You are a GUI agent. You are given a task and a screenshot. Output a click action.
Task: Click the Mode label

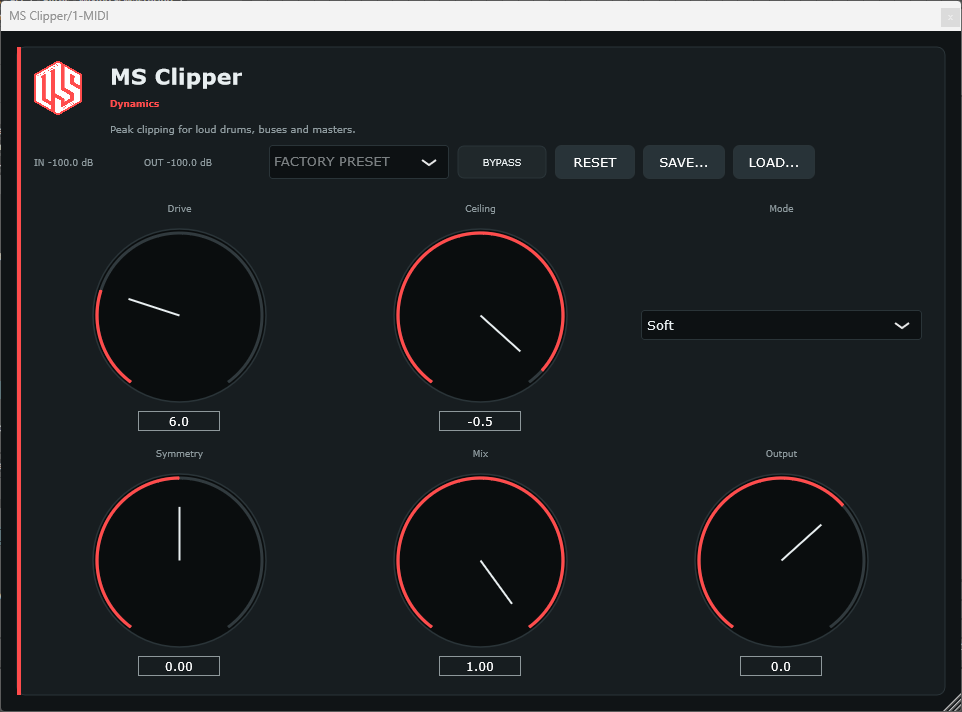[x=781, y=209]
